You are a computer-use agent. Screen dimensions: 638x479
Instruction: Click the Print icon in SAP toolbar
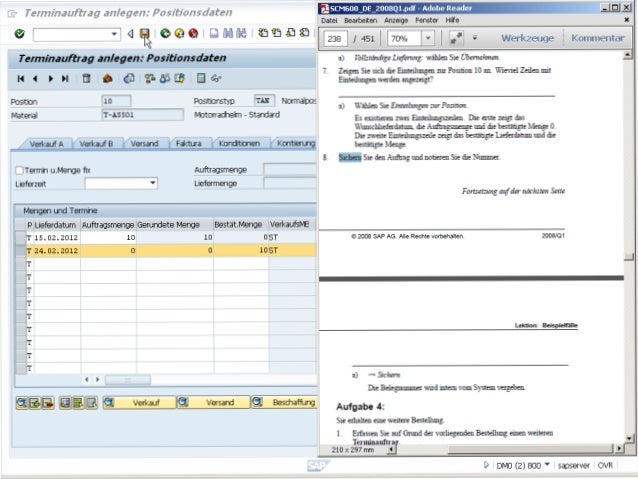coord(214,33)
